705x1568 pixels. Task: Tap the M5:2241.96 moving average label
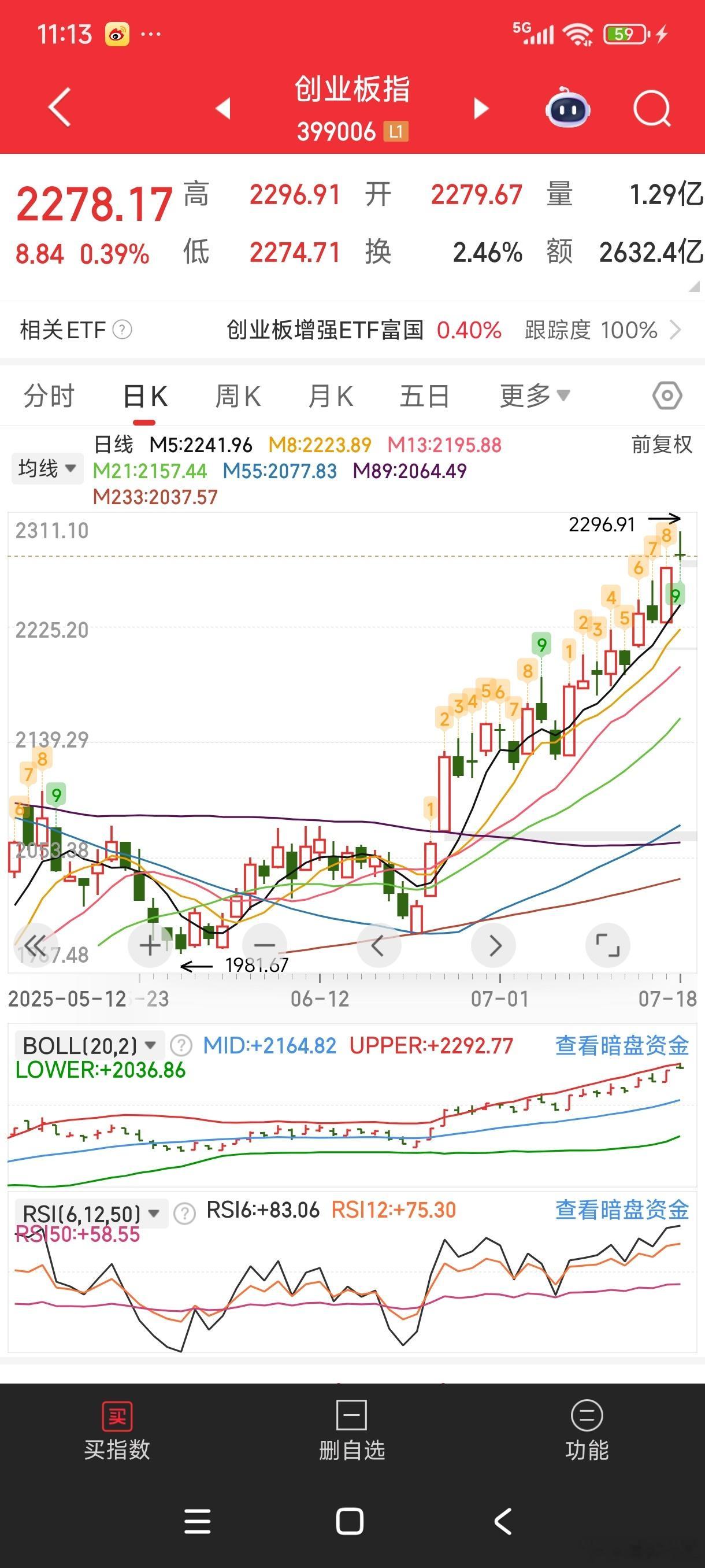tap(201, 445)
